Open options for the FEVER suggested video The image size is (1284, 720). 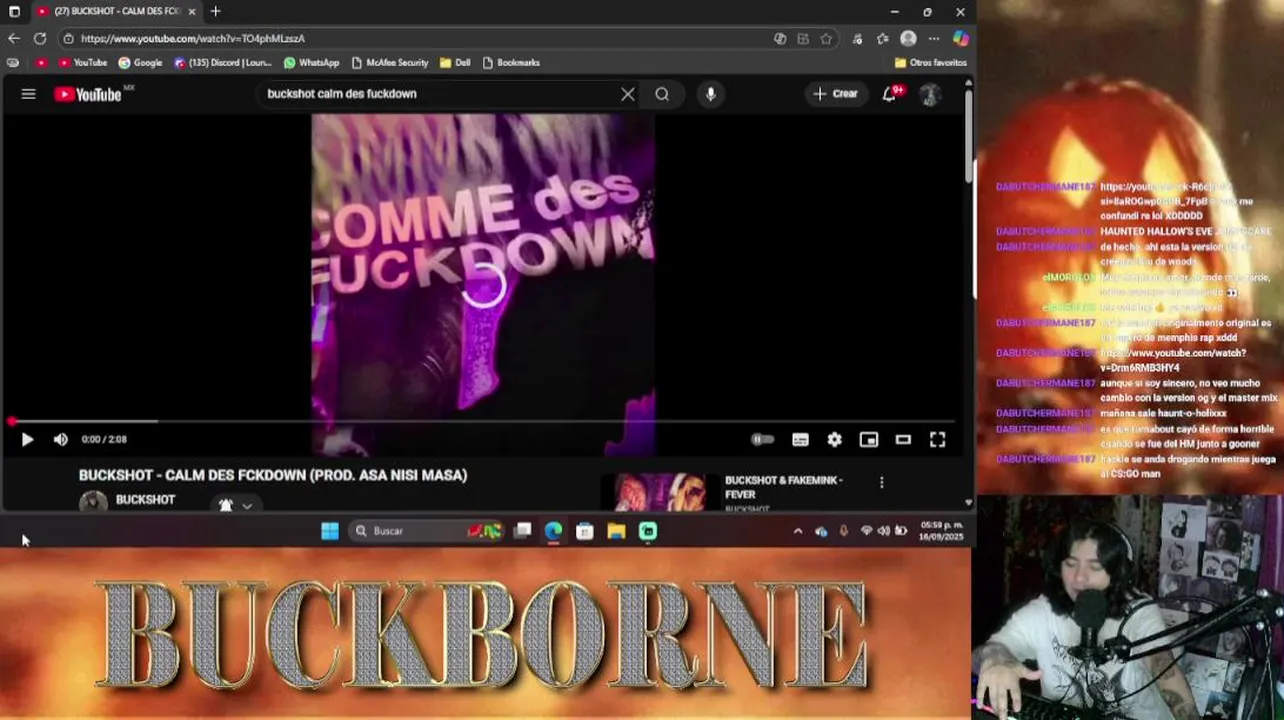[x=881, y=482]
